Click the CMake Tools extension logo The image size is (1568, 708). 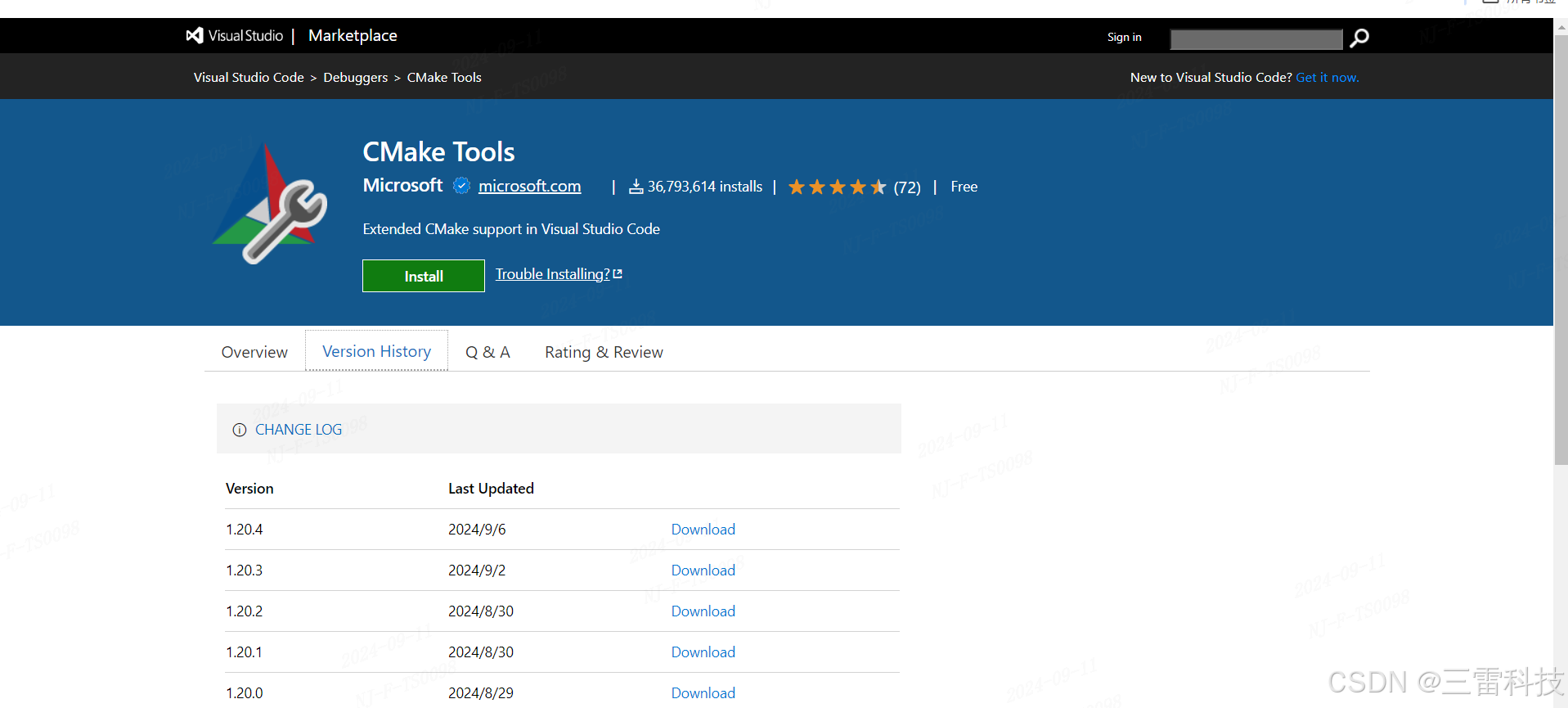tap(270, 204)
